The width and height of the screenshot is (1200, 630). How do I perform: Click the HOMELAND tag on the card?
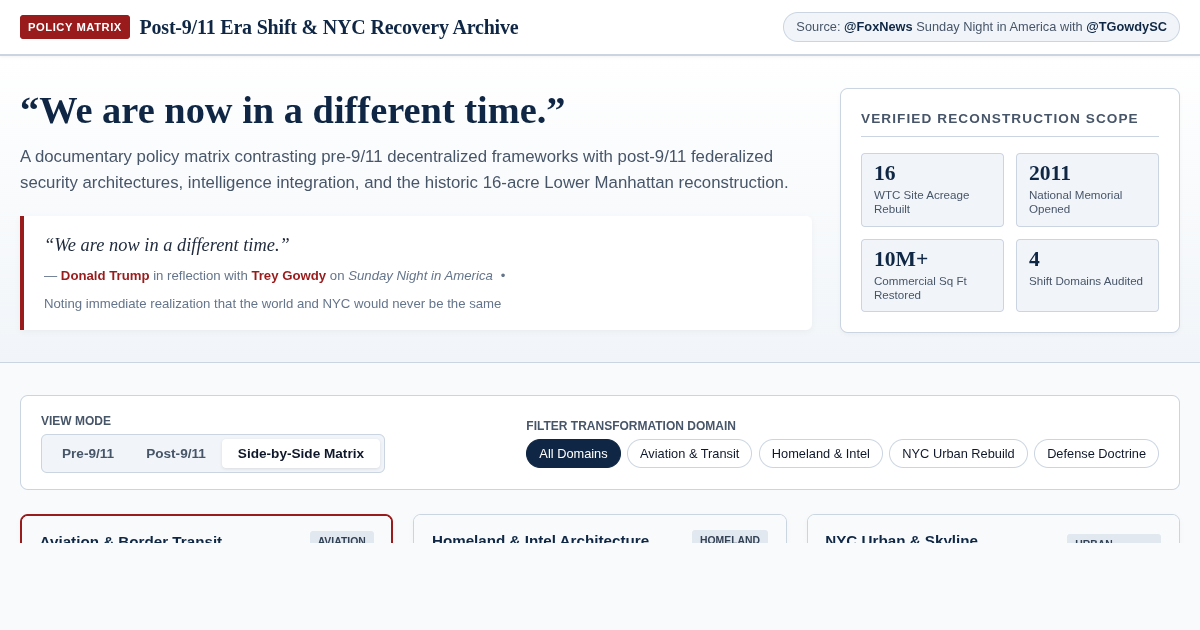[x=730, y=537]
